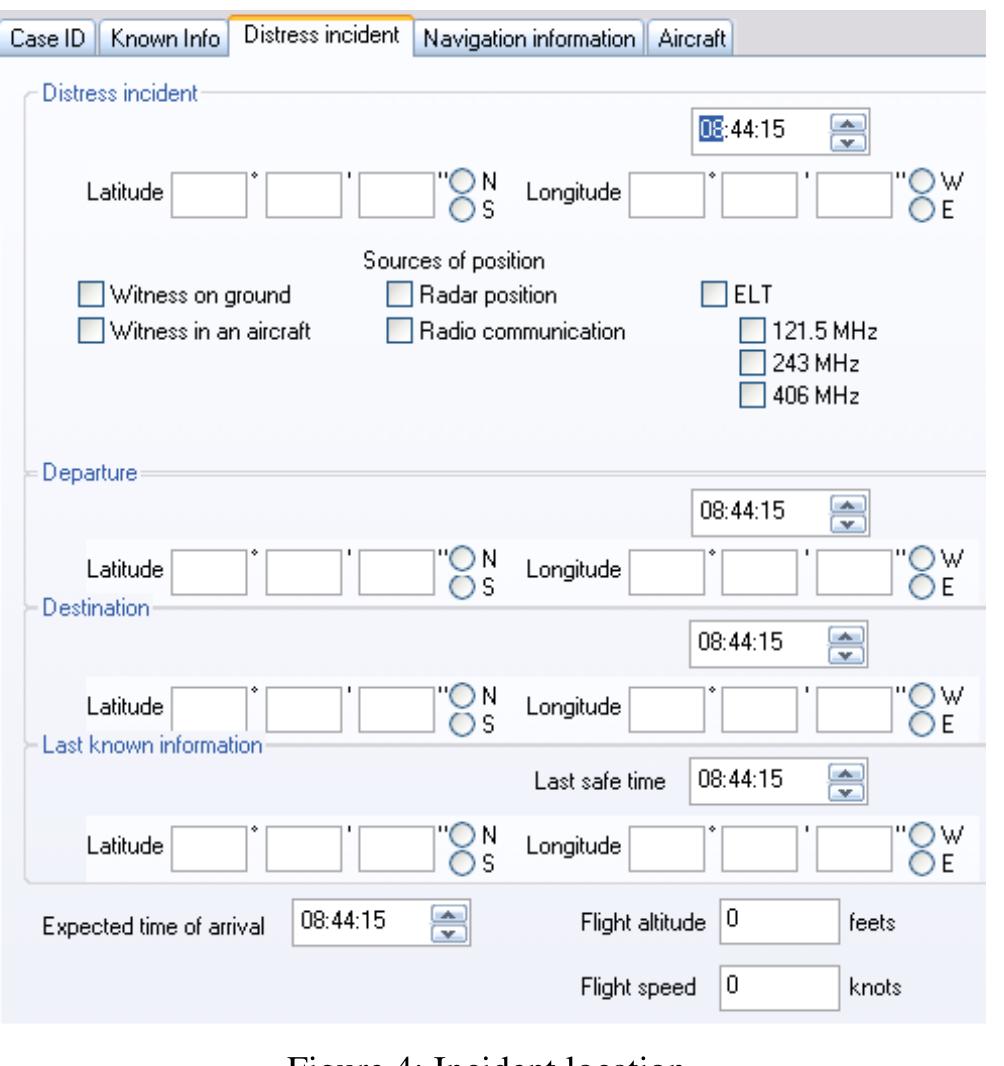
Task: Click Distress incident latitude degrees field
Action: [209, 195]
